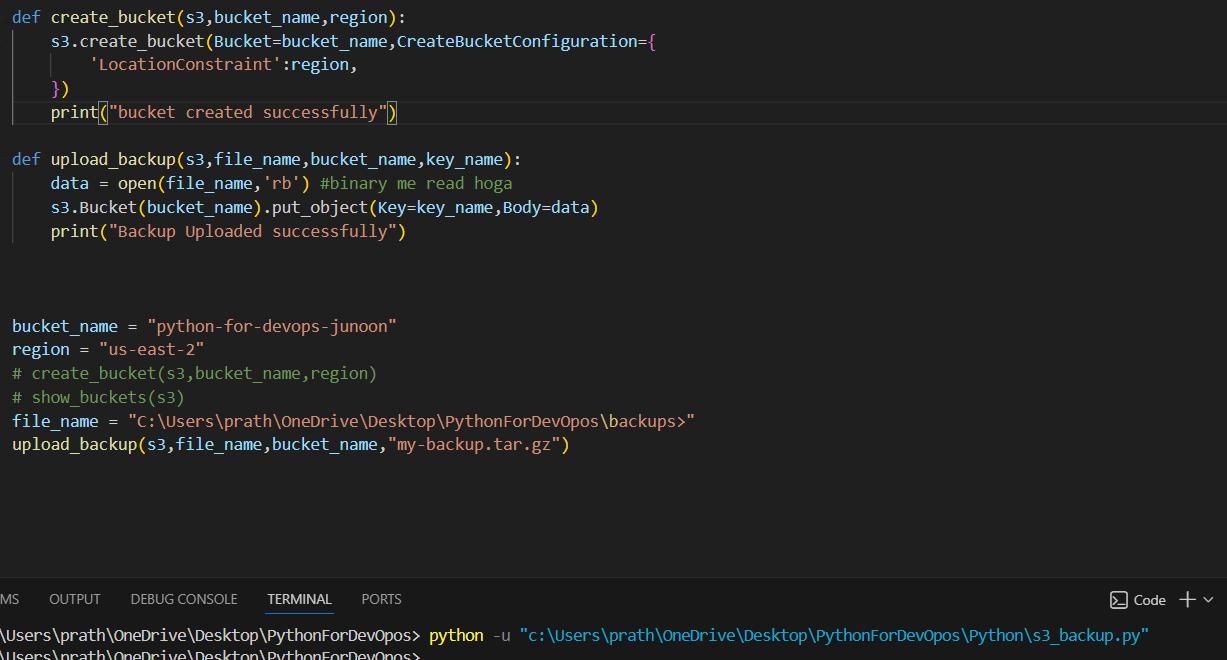Click the terminal shell icon beside Code

(x=1119, y=600)
